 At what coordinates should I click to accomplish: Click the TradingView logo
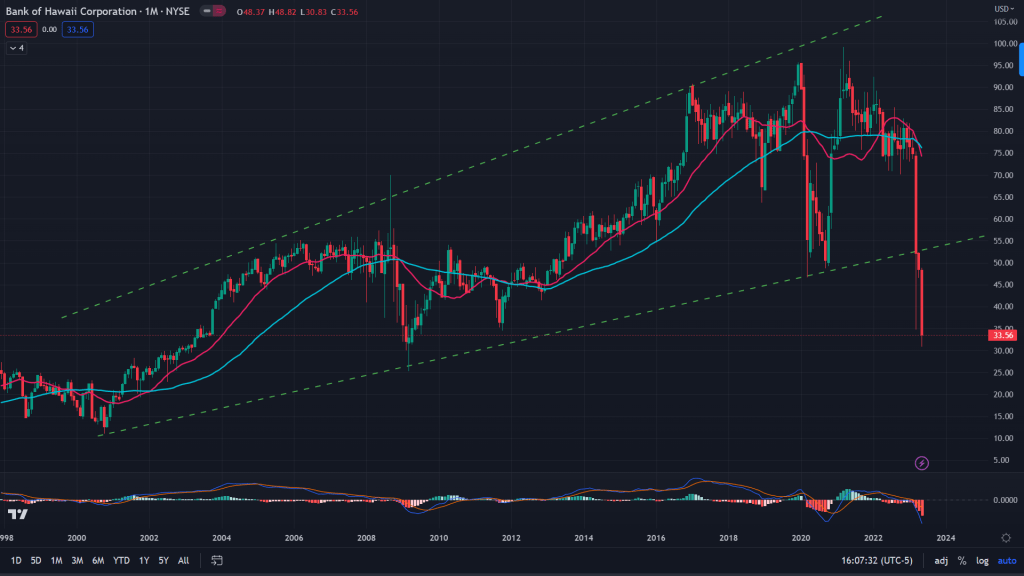pyautogui.click(x=17, y=514)
